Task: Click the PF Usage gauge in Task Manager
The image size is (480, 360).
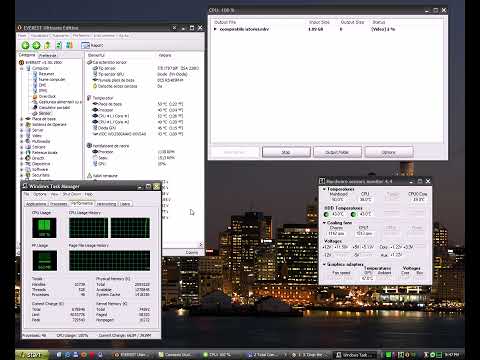Action: tap(45, 260)
